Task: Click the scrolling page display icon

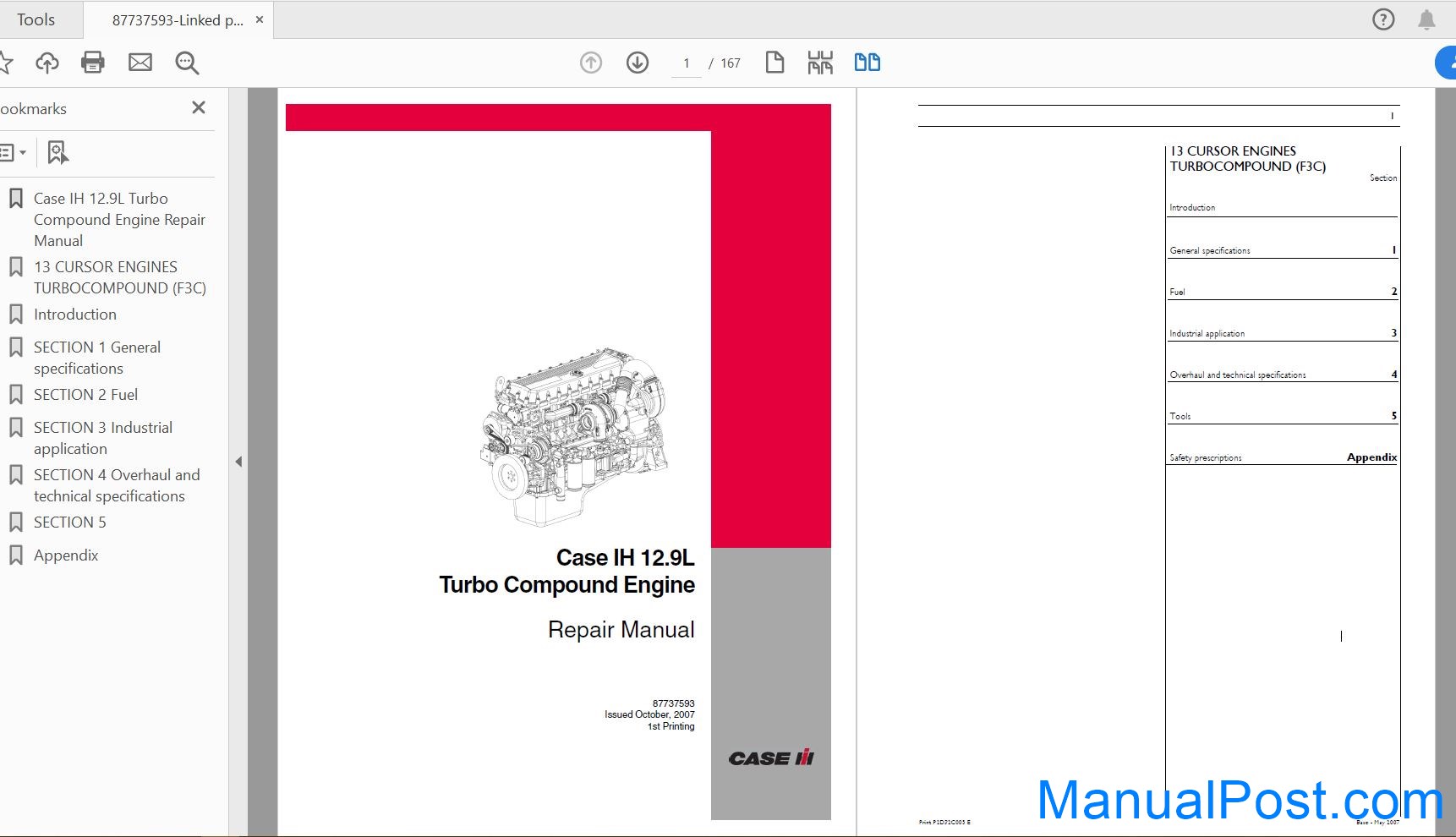Action: point(820,63)
